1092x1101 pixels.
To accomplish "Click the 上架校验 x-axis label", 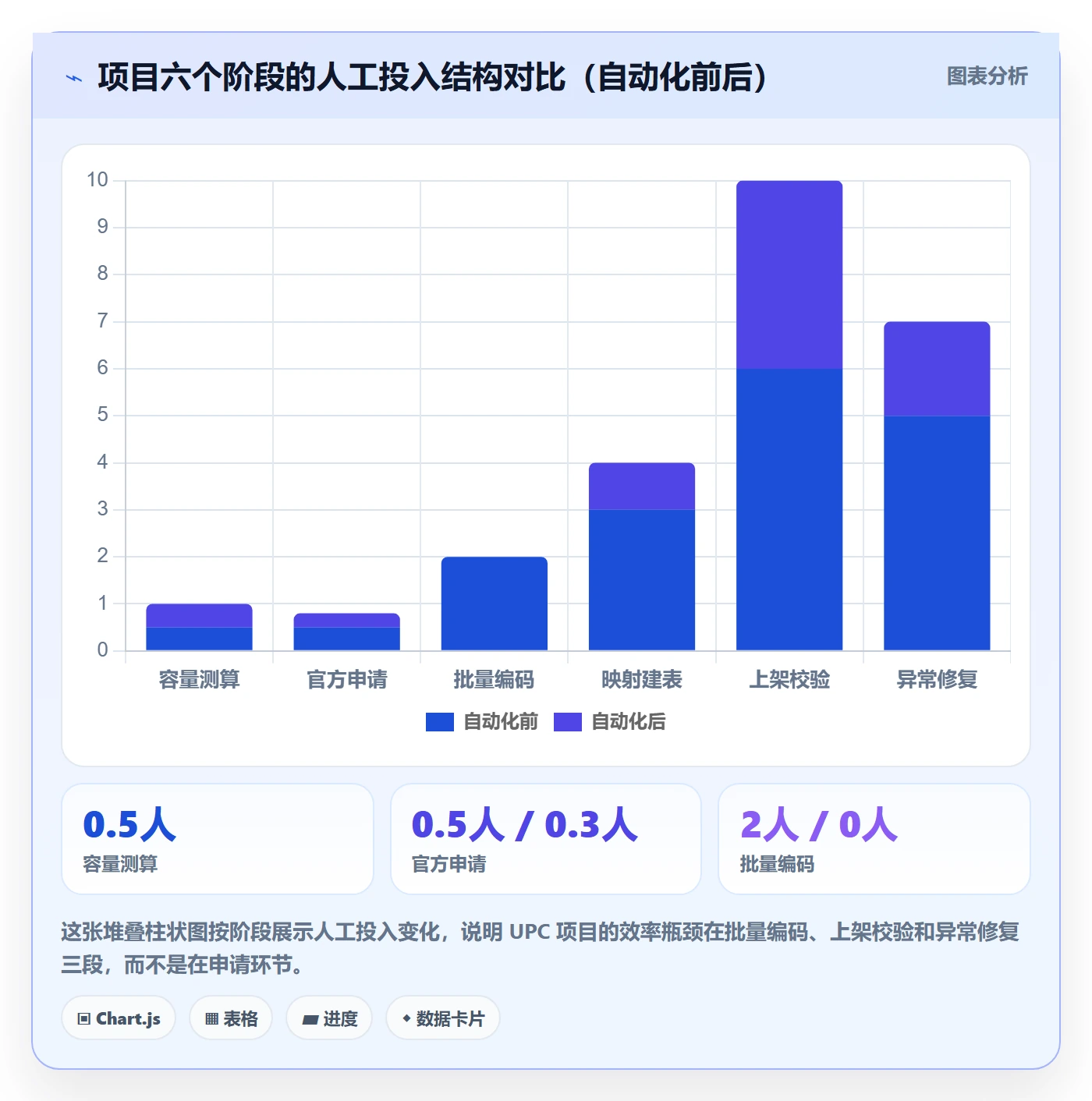I will point(789,680).
